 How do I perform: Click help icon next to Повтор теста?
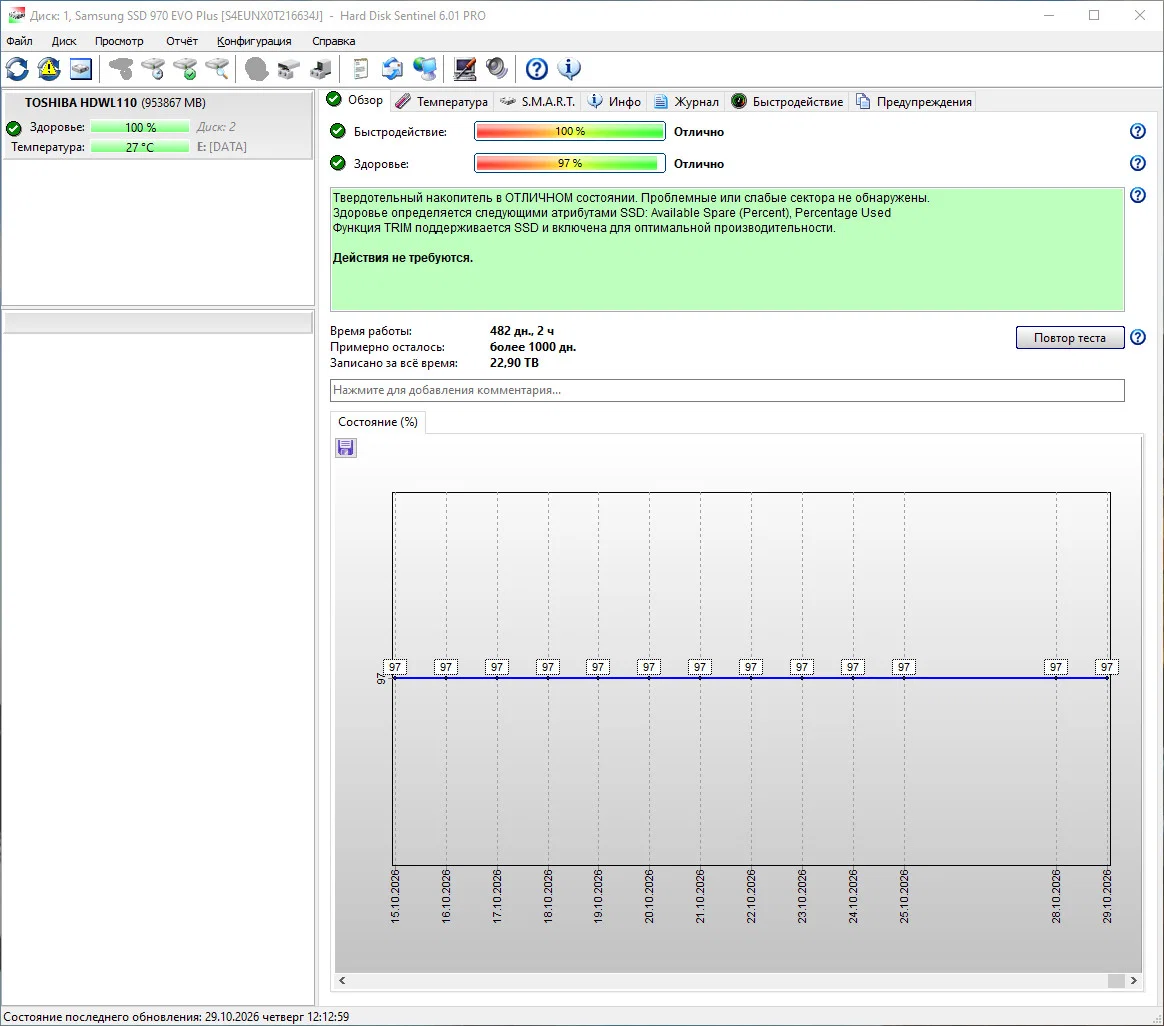click(1137, 337)
